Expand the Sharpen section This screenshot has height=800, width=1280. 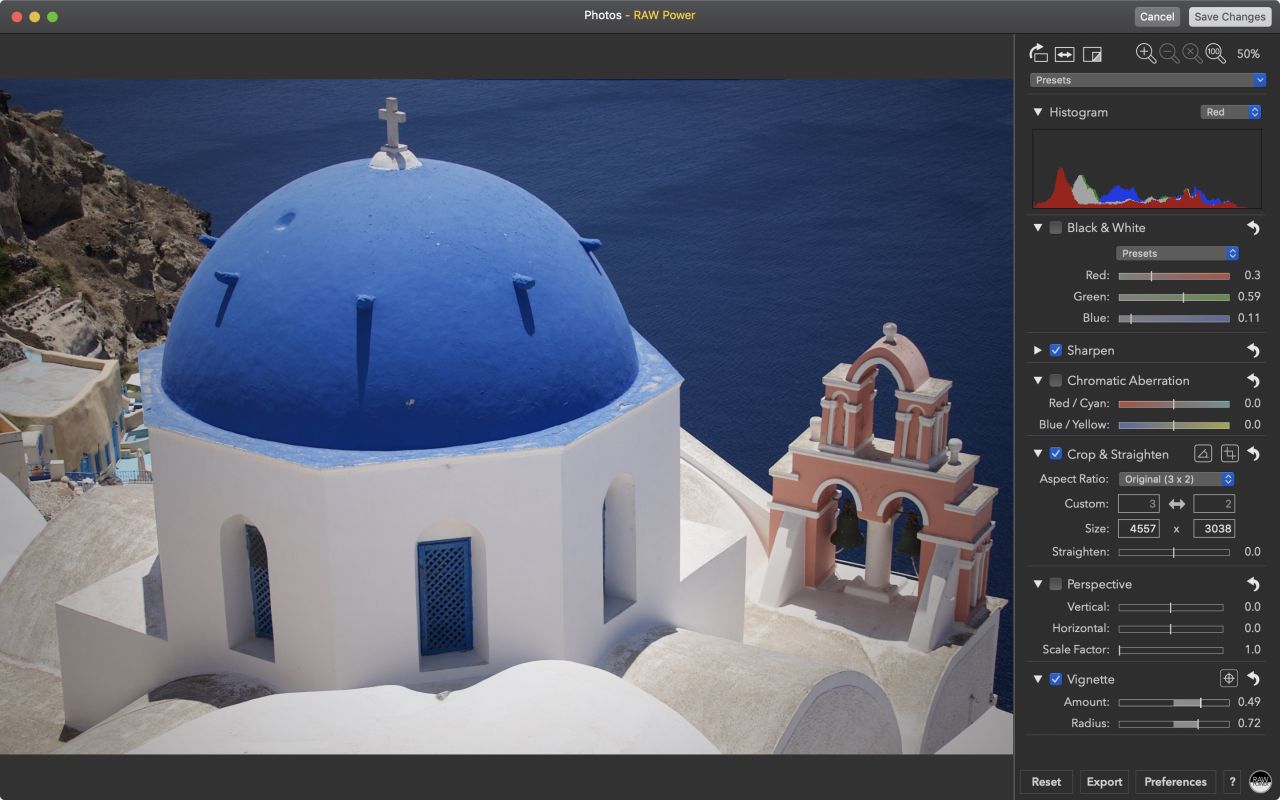[x=1038, y=351]
